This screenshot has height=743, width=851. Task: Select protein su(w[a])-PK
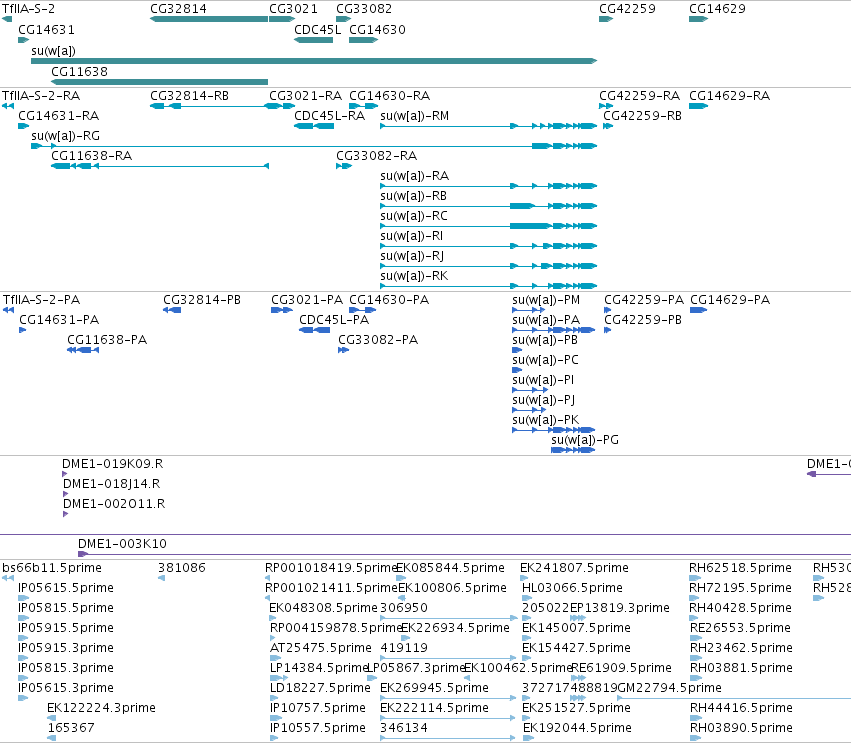tap(554, 430)
